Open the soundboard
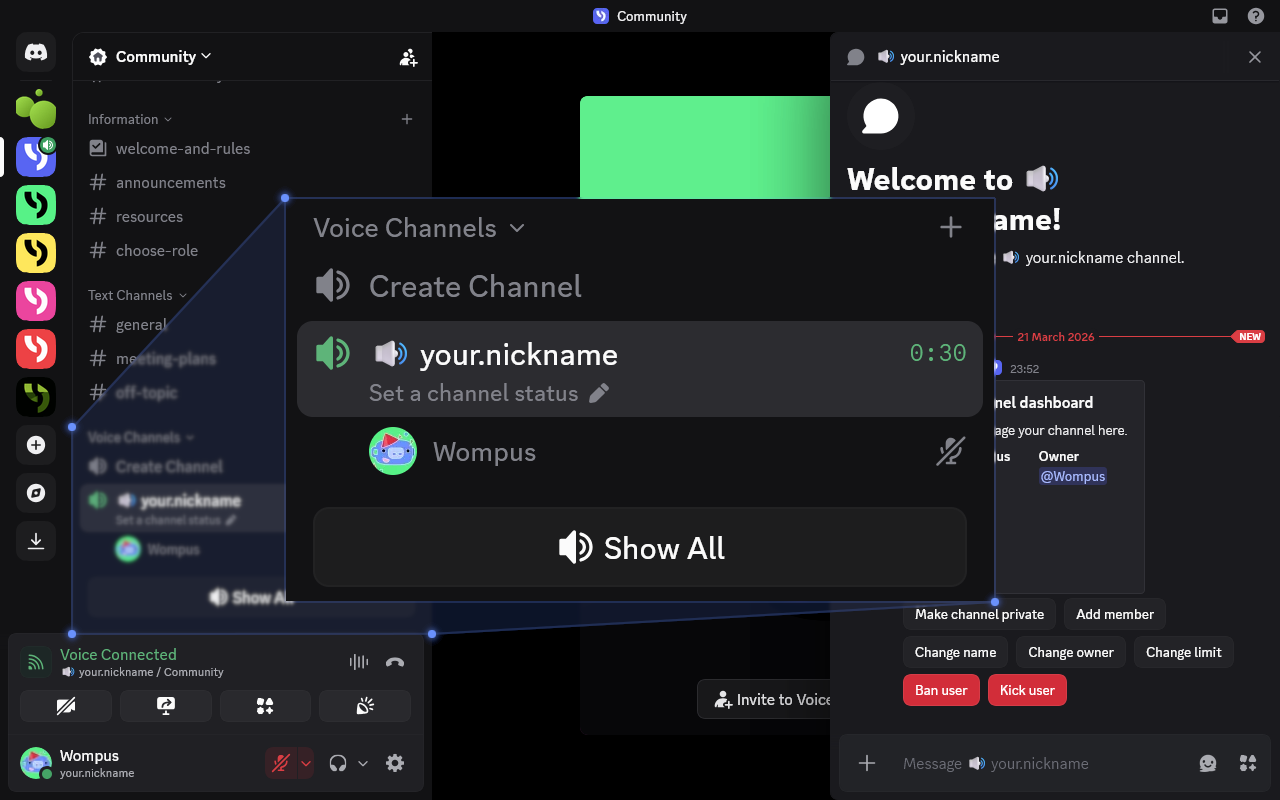1280x800 pixels. click(x=365, y=706)
